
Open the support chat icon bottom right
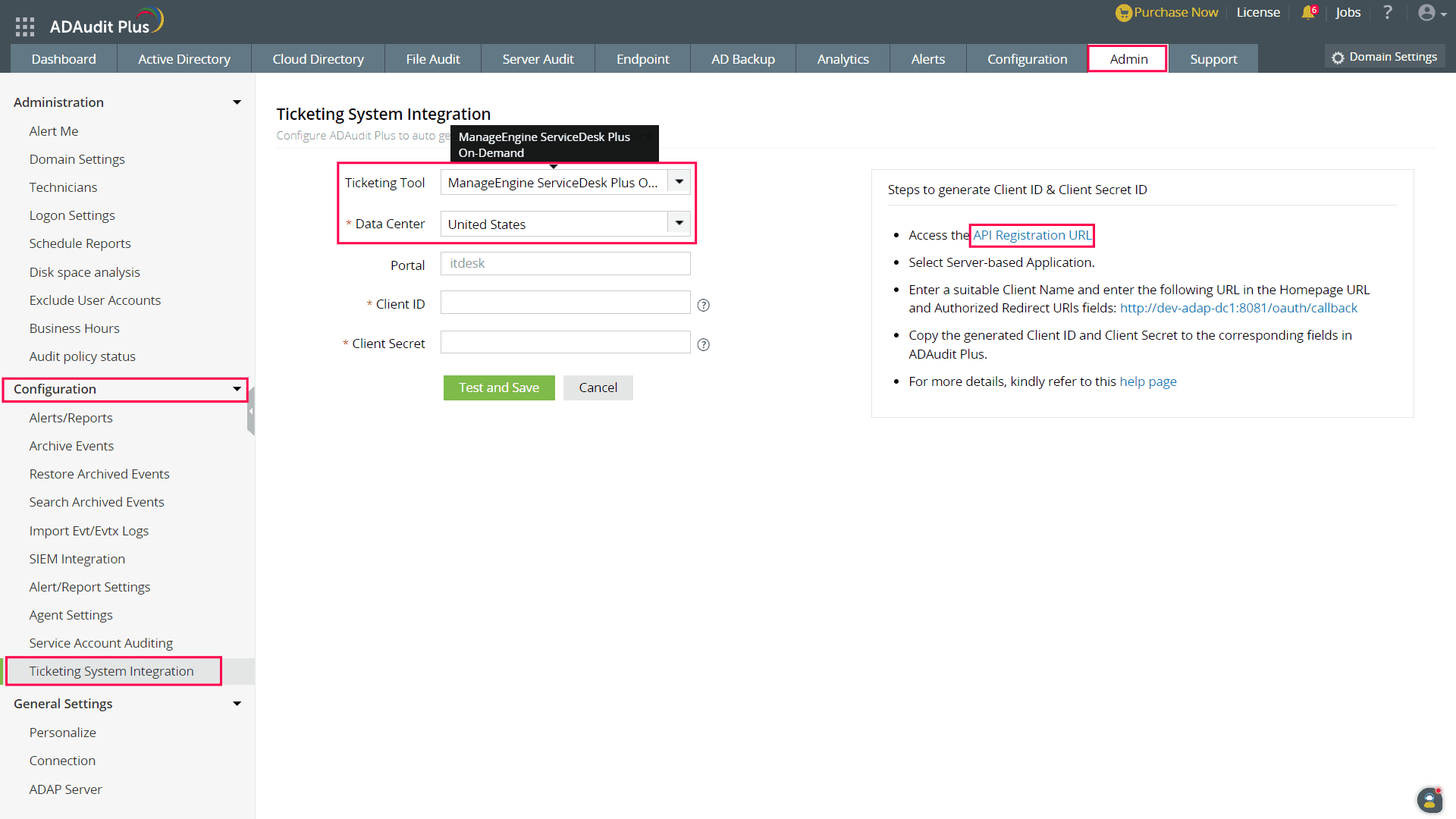point(1429,800)
